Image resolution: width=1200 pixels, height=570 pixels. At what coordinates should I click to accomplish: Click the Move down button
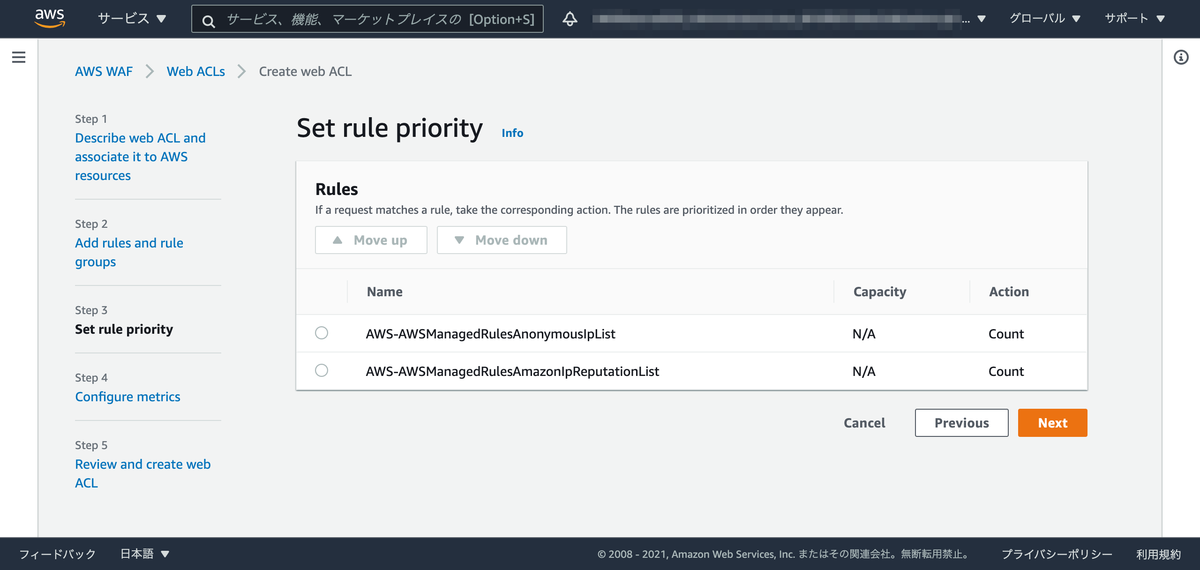[x=502, y=240]
